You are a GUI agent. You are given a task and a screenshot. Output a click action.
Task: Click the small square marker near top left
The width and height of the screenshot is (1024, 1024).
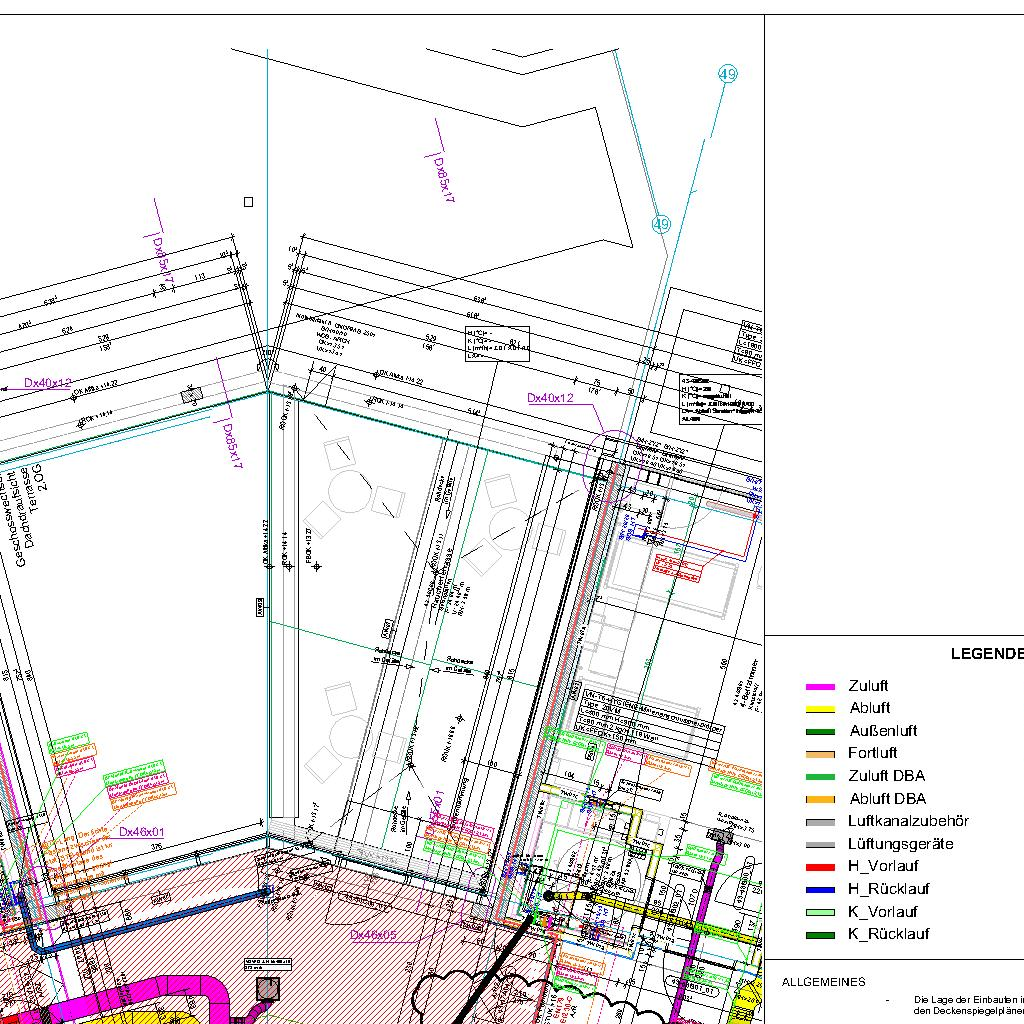click(249, 202)
